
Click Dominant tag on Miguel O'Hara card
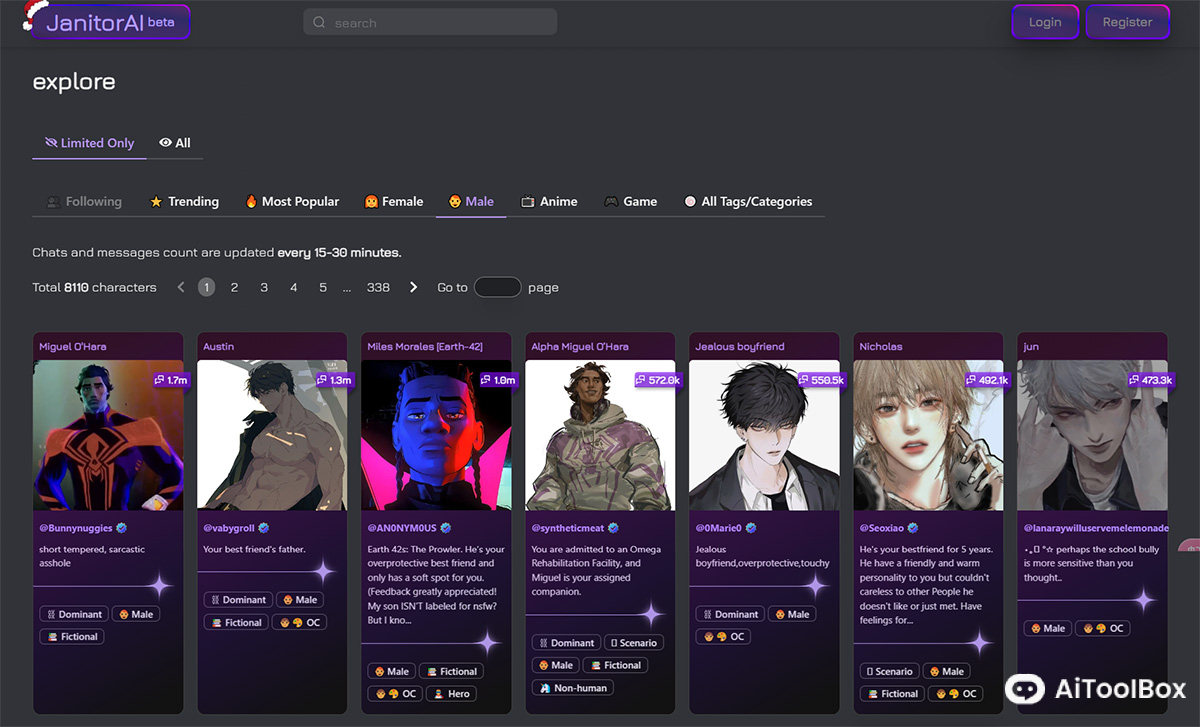[x=73, y=614]
